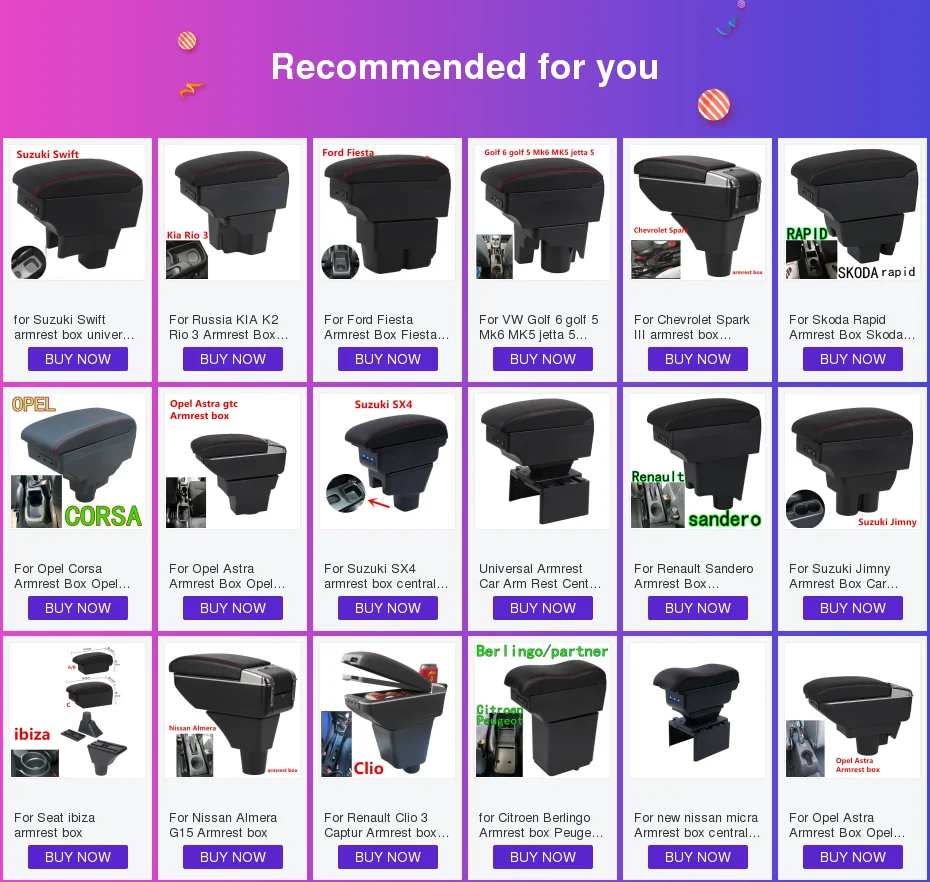View the Opel Corsa armrest picture
Screen dimensions: 930x882
pos(78,461)
